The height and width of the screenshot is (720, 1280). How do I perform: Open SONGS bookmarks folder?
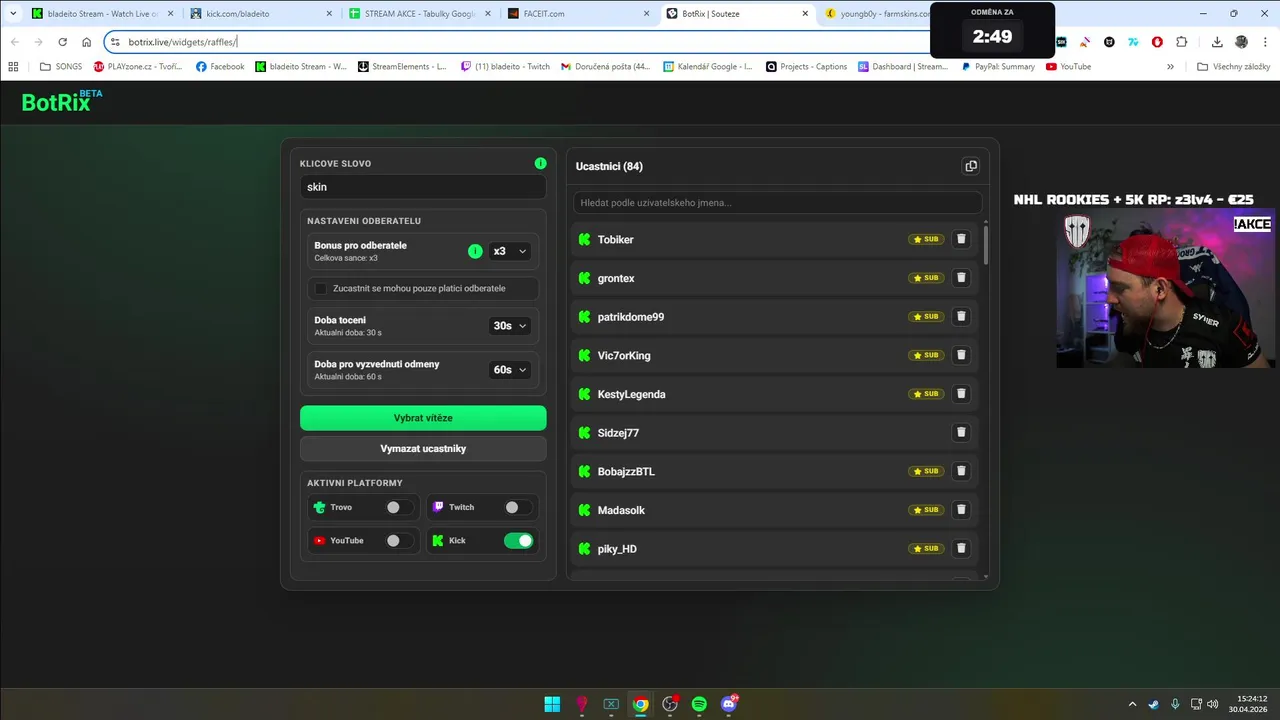(x=61, y=66)
